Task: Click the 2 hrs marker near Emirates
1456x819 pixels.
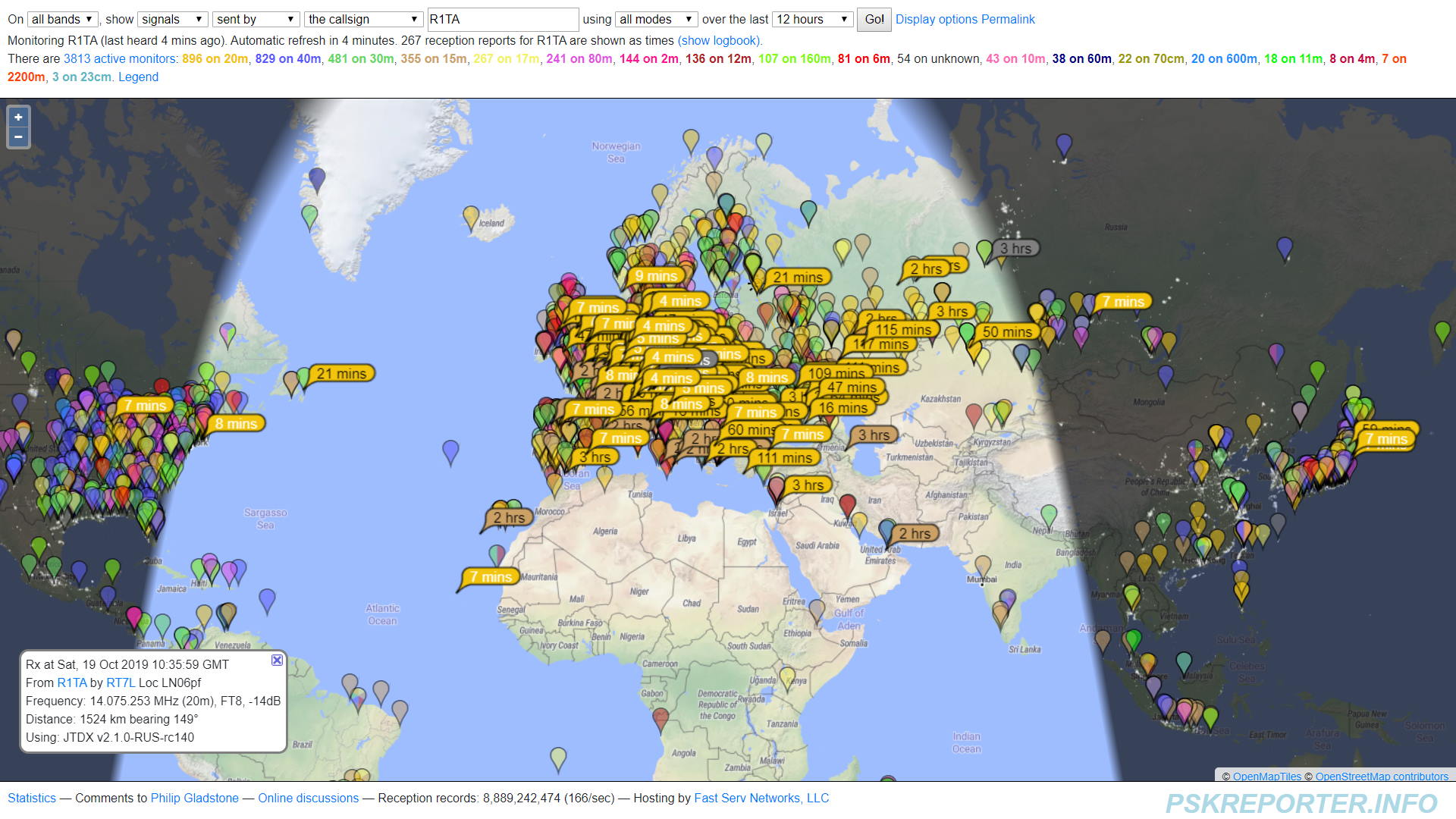Action: pos(915,534)
